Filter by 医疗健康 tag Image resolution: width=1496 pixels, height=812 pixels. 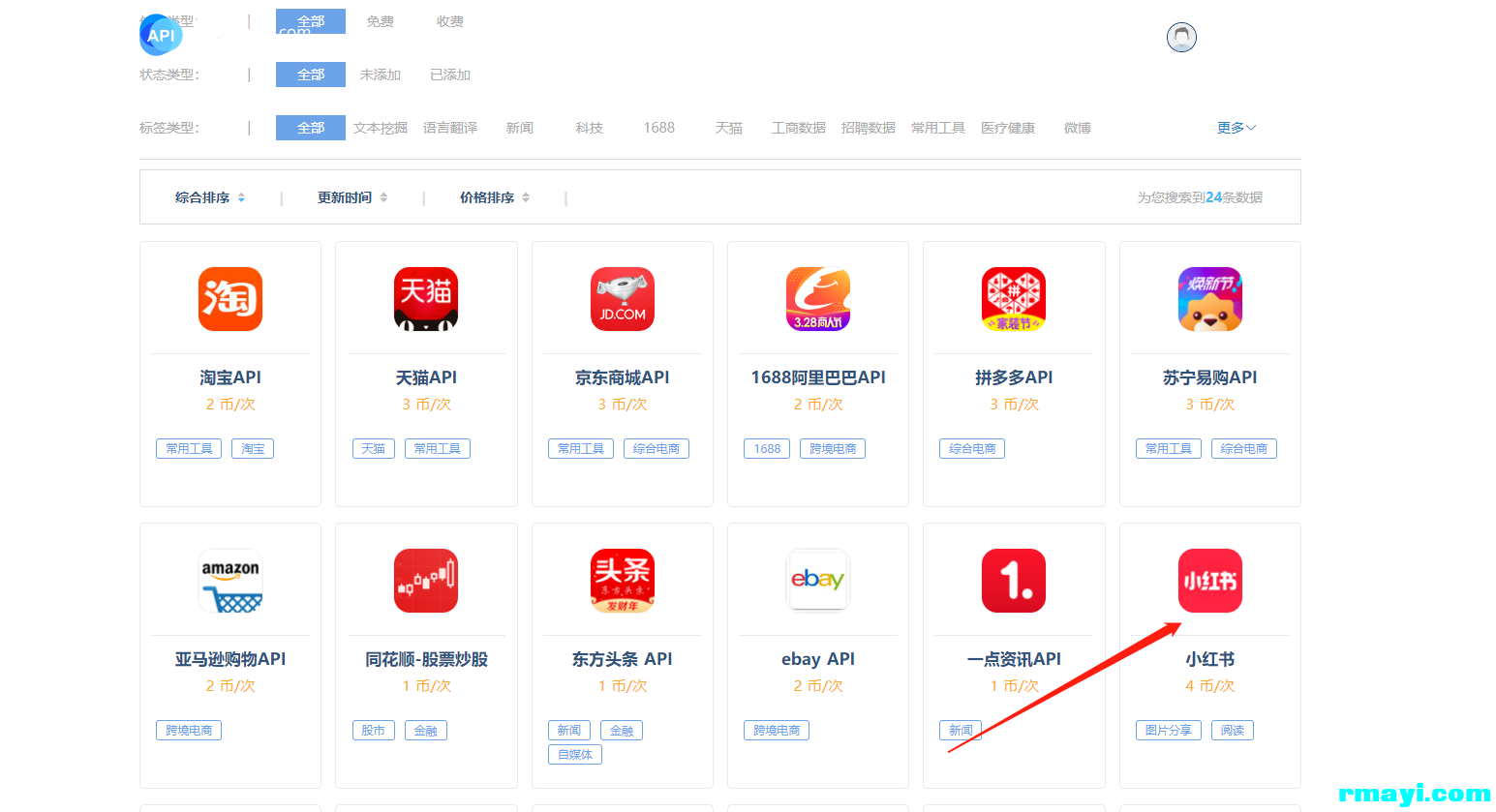[x=1008, y=128]
